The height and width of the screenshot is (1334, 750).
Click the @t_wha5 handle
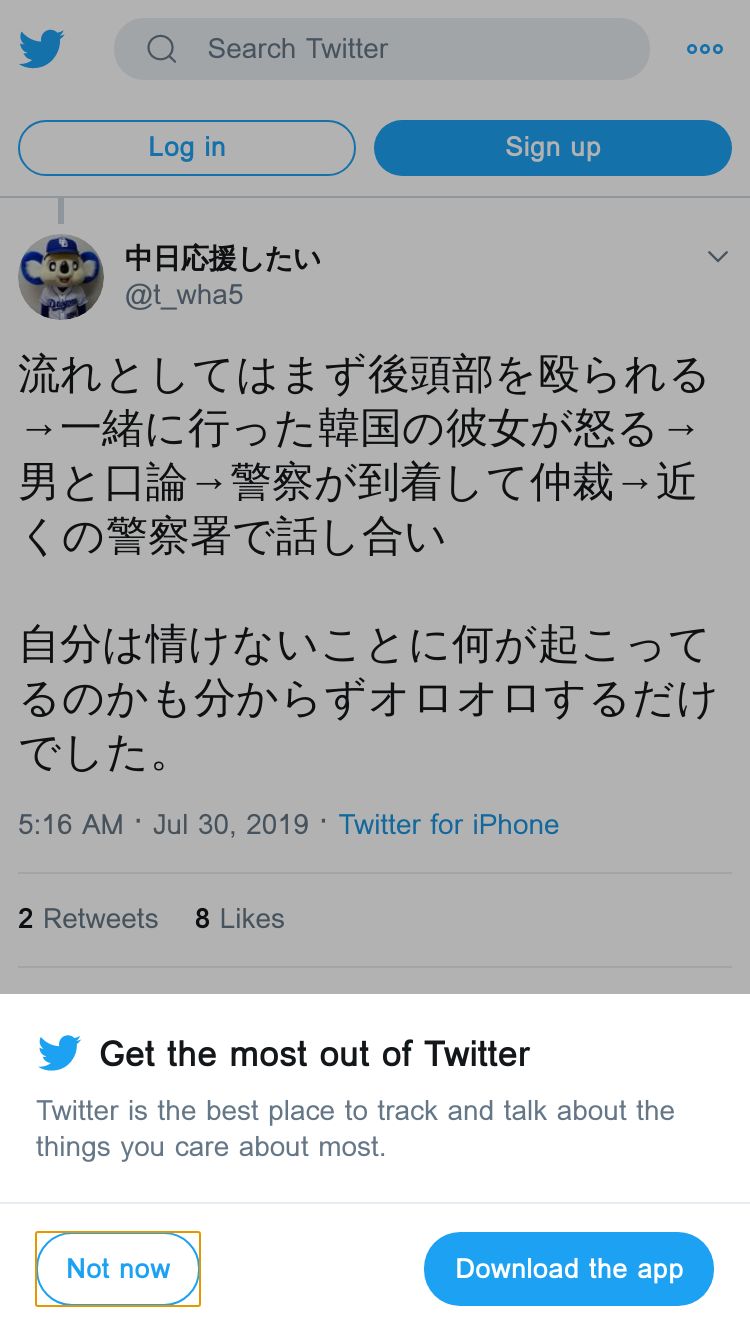tap(184, 296)
